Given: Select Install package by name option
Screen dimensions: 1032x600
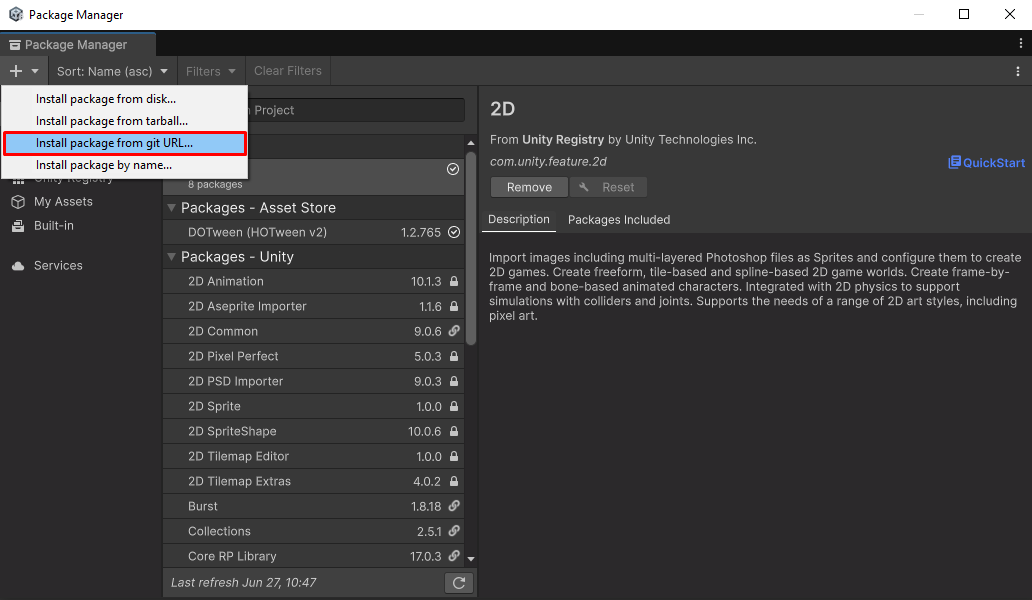Looking at the screenshot, I should (x=104, y=165).
